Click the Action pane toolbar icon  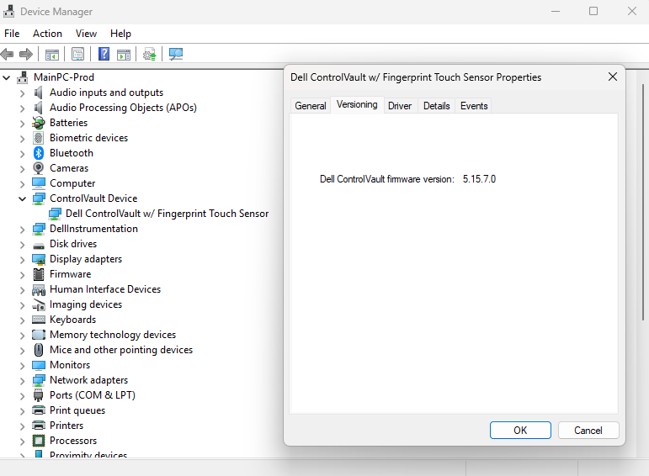pyautogui.click(x=124, y=54)
